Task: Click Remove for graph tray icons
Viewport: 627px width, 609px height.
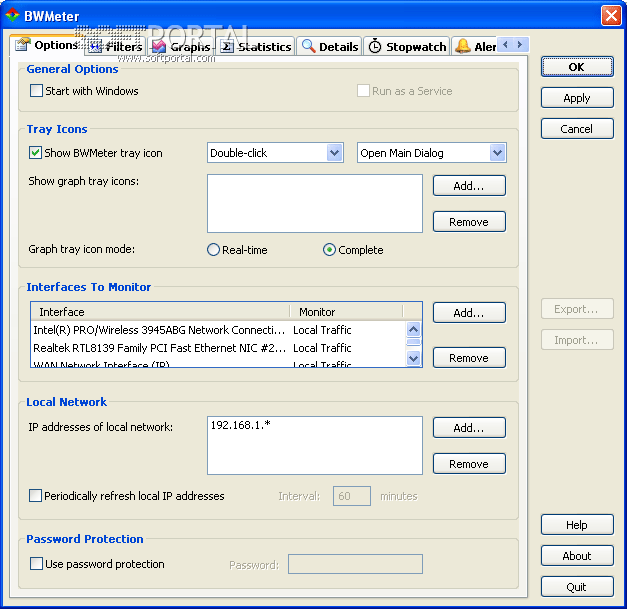Action: point(469,222)
